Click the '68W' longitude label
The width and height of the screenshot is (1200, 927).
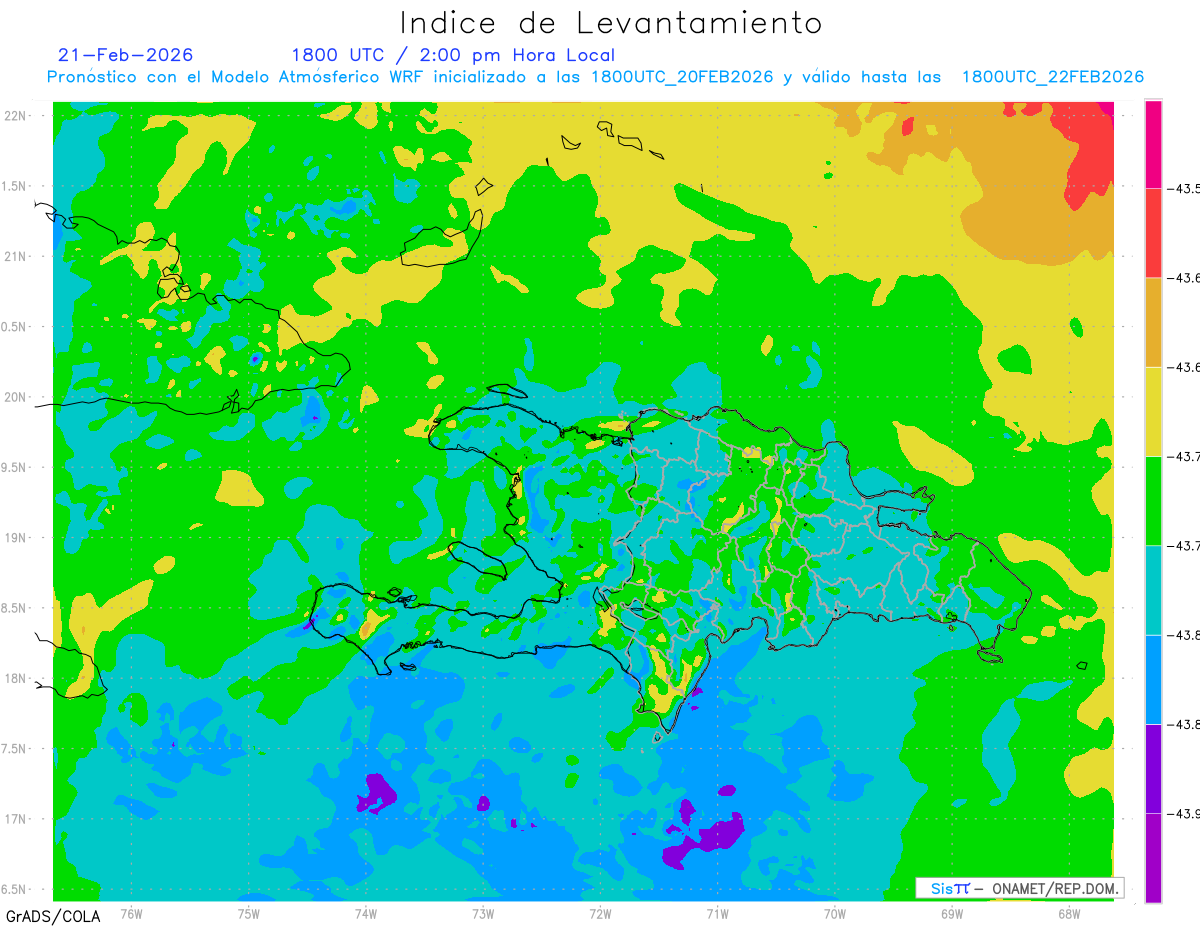pos(1069,913)
